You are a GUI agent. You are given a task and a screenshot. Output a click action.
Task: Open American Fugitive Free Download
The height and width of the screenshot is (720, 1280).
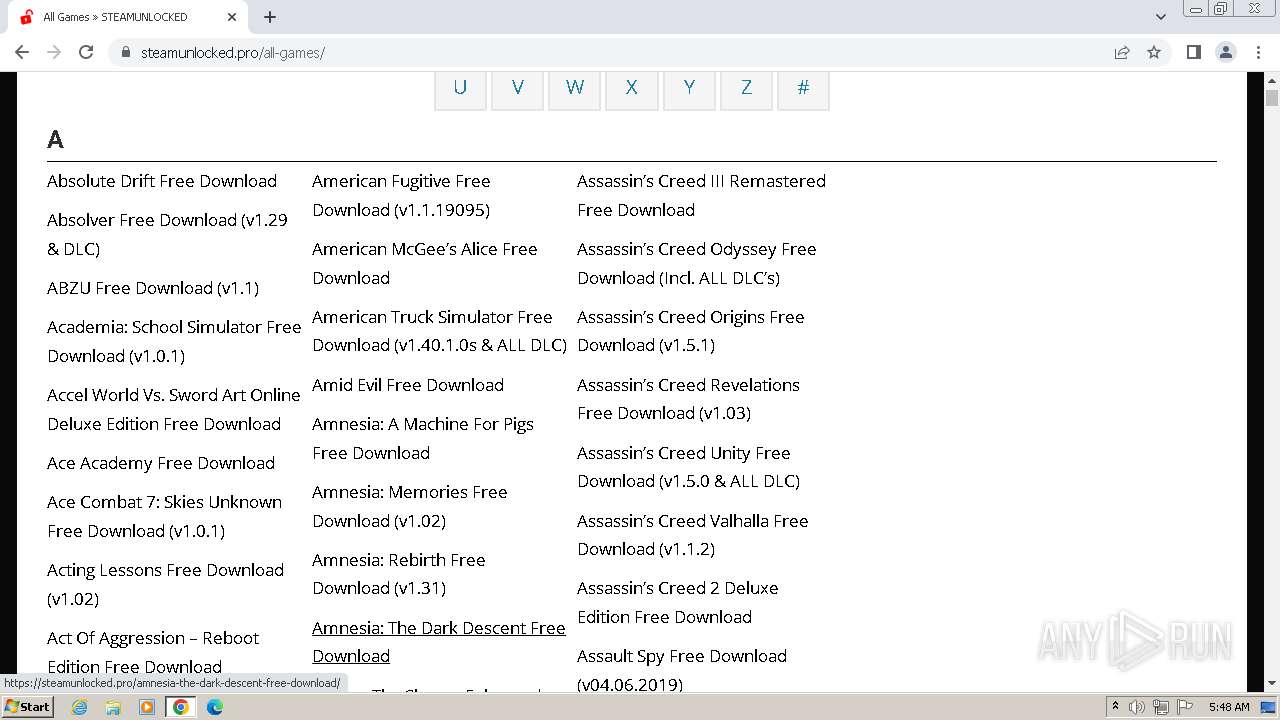point(401,195)
